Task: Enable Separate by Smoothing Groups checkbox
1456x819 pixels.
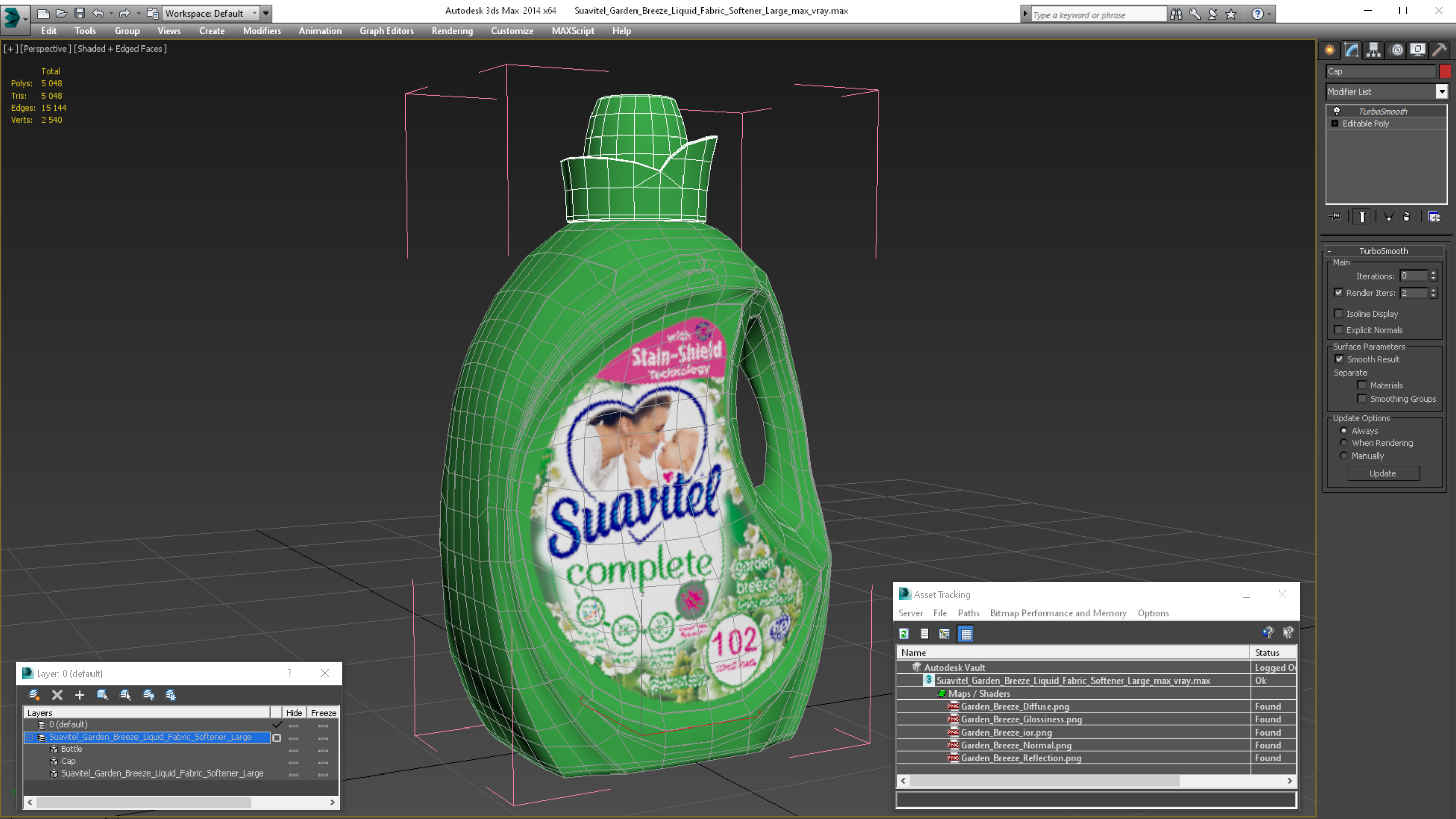Action: [x=1361, y=398]
